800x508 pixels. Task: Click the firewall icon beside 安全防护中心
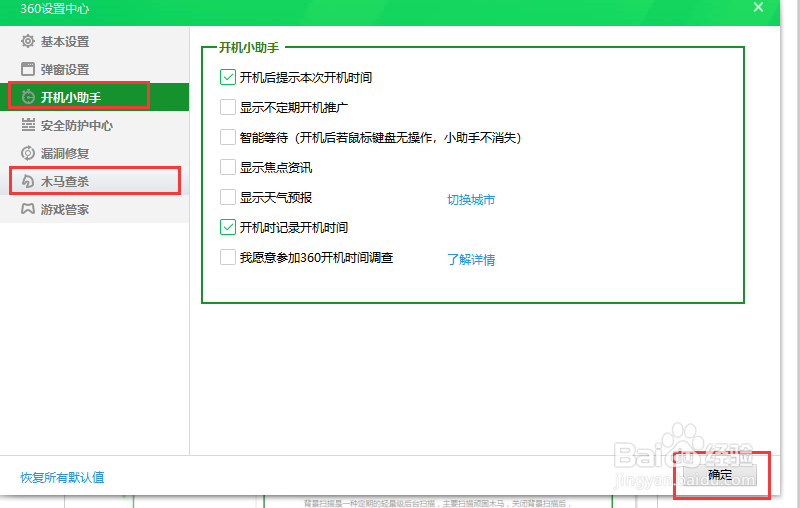tap(28, 125)
